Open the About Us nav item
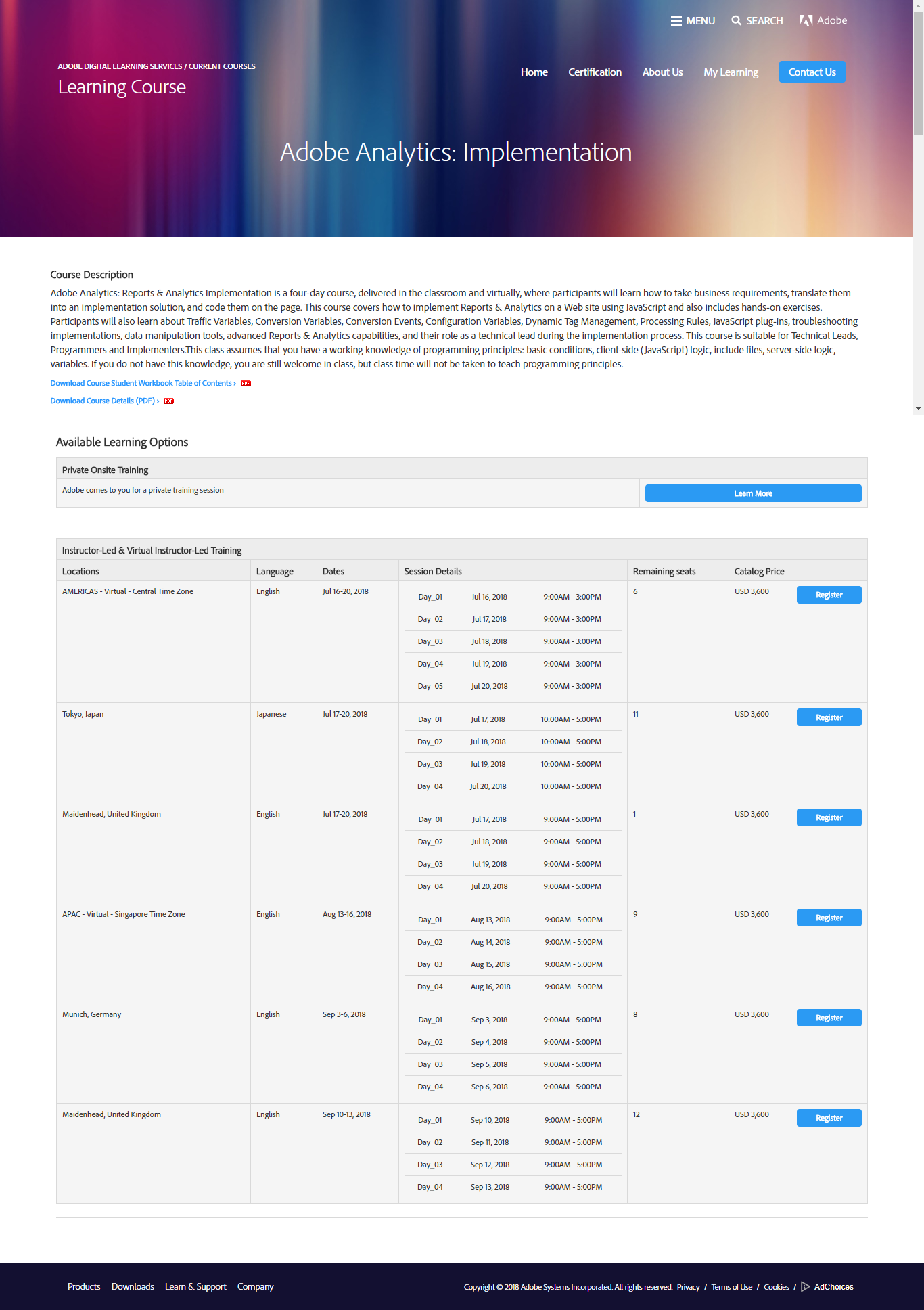The width and height of the screenshot is (924, 1310). click(x=662, y=72)
